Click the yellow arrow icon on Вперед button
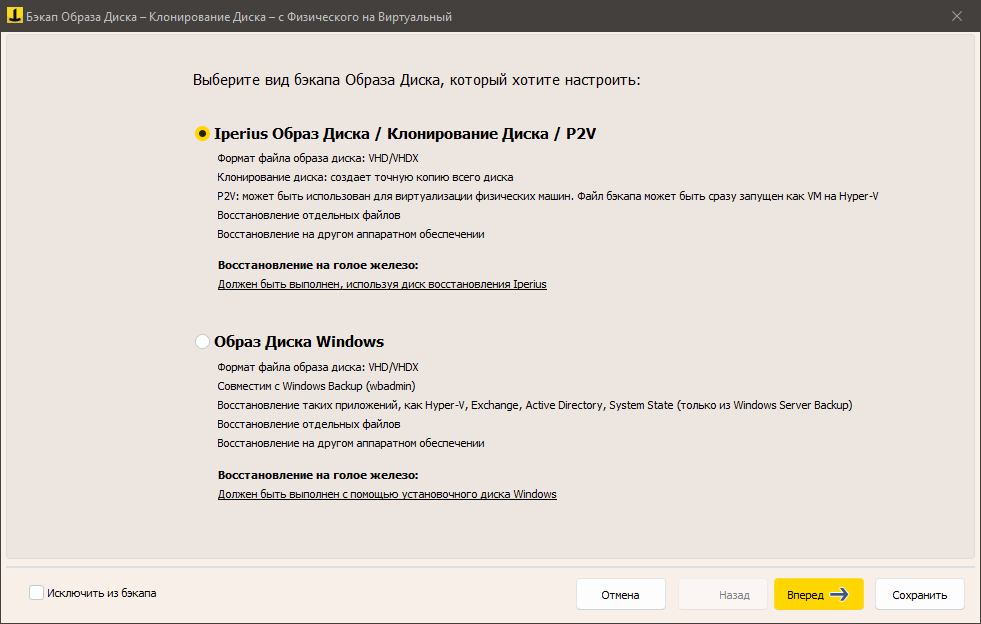This screenshot has height=624, width=981. [841, 594]
